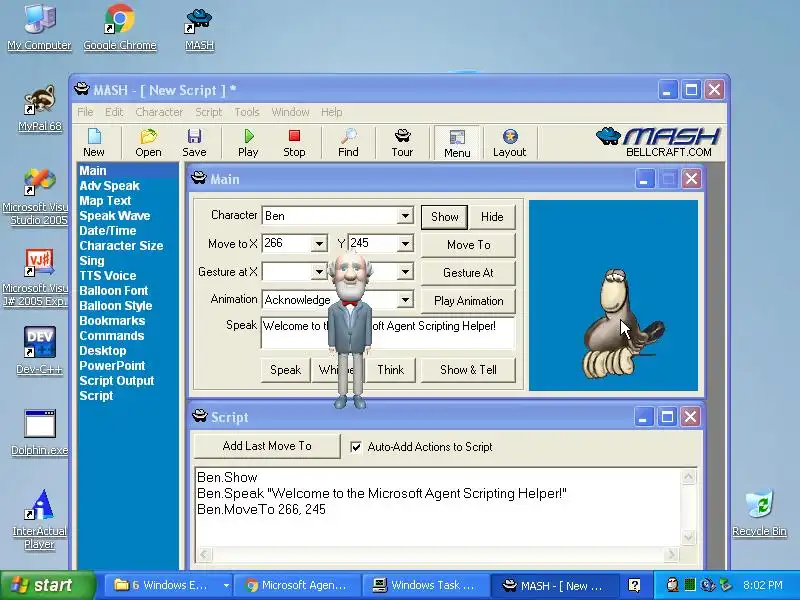The height and width of the screenshot is (600, 800).
Task: Click the Show & Tell button
Action: pos(468,370)
